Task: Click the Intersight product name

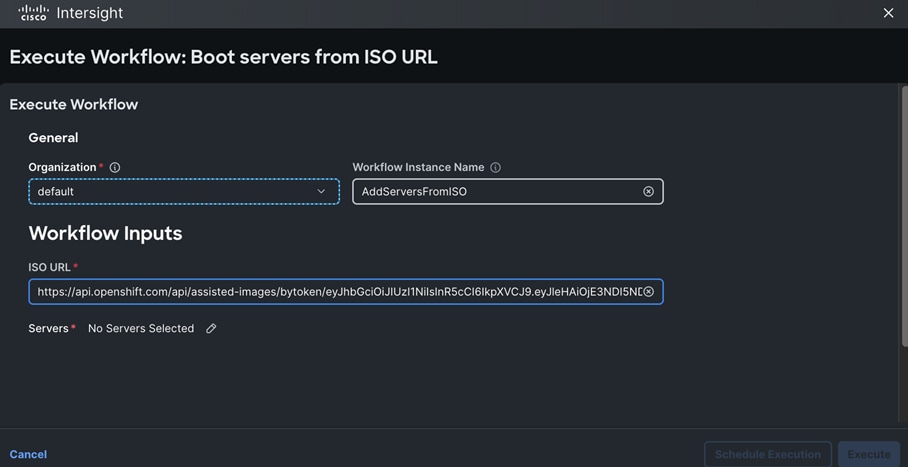Action: click(x=90, y=13)
